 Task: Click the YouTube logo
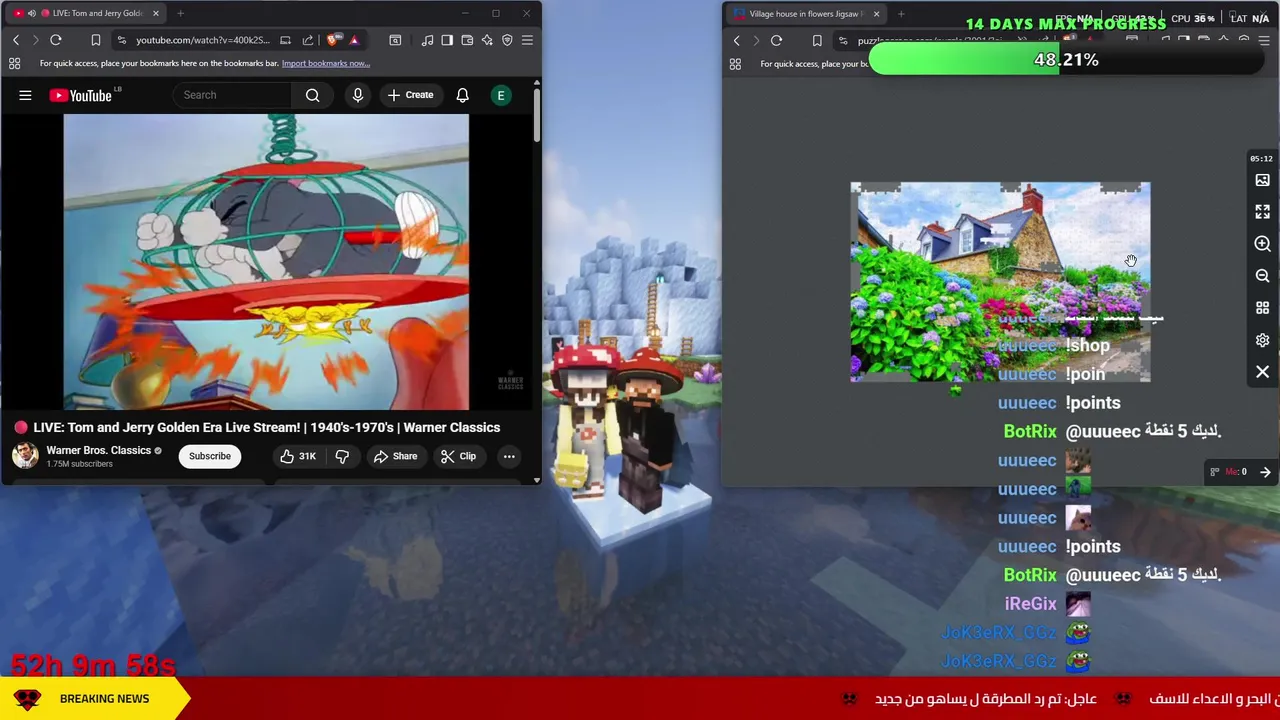click(x=80, y=95)
